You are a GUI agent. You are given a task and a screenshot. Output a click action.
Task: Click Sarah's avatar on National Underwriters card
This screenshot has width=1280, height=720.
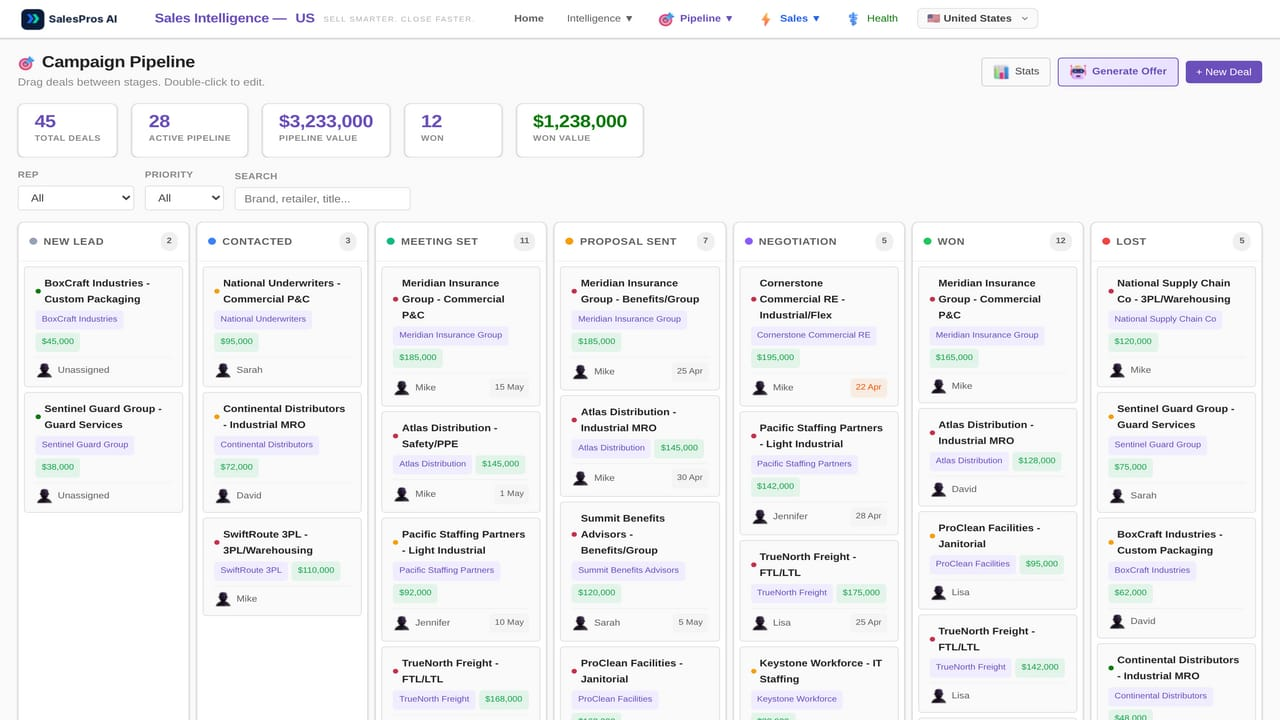(223, 370)
